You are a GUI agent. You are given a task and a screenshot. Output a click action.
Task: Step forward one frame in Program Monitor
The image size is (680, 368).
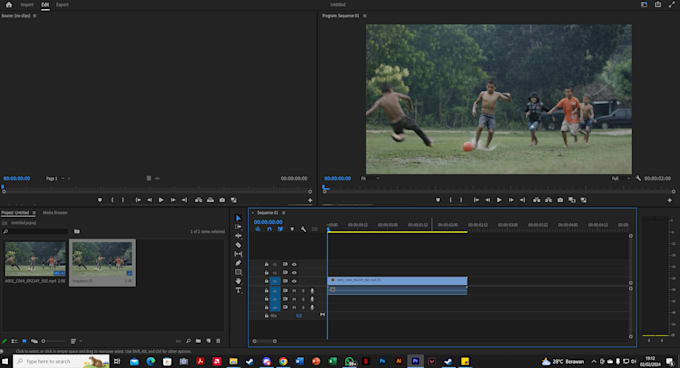click(511, 200)
